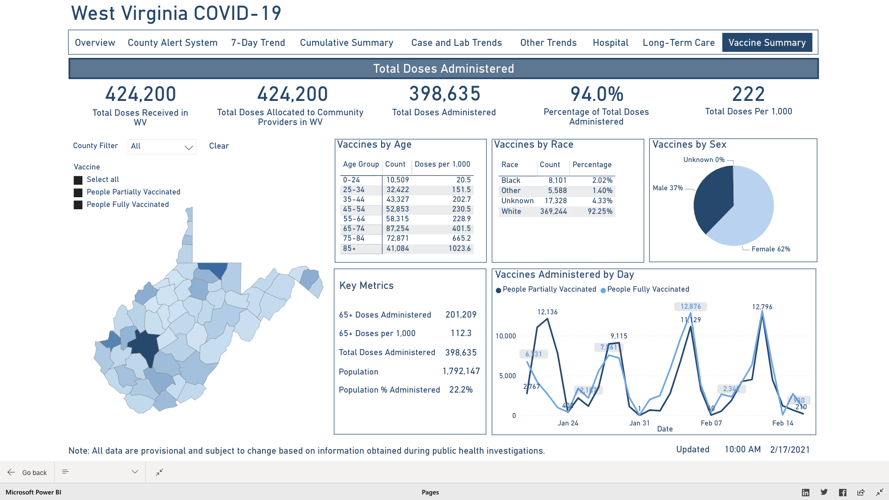The width and height of the screenshot is (889, 500).
Task: Open the Pages navigator in status bar
Action: pyautogui.click(x=430, y=492)
